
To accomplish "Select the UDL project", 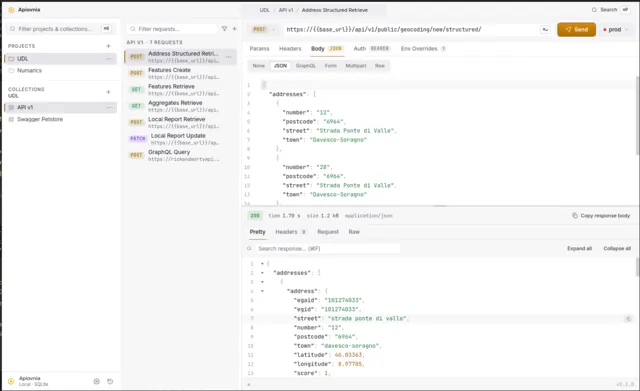I will pyautogui.click(x=60, y=59).
